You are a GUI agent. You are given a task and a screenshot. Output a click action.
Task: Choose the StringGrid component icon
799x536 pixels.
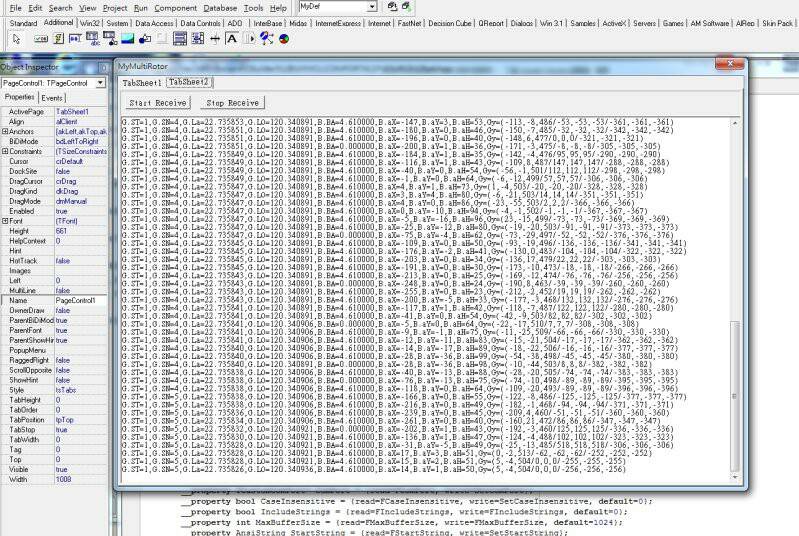(92, 39)
